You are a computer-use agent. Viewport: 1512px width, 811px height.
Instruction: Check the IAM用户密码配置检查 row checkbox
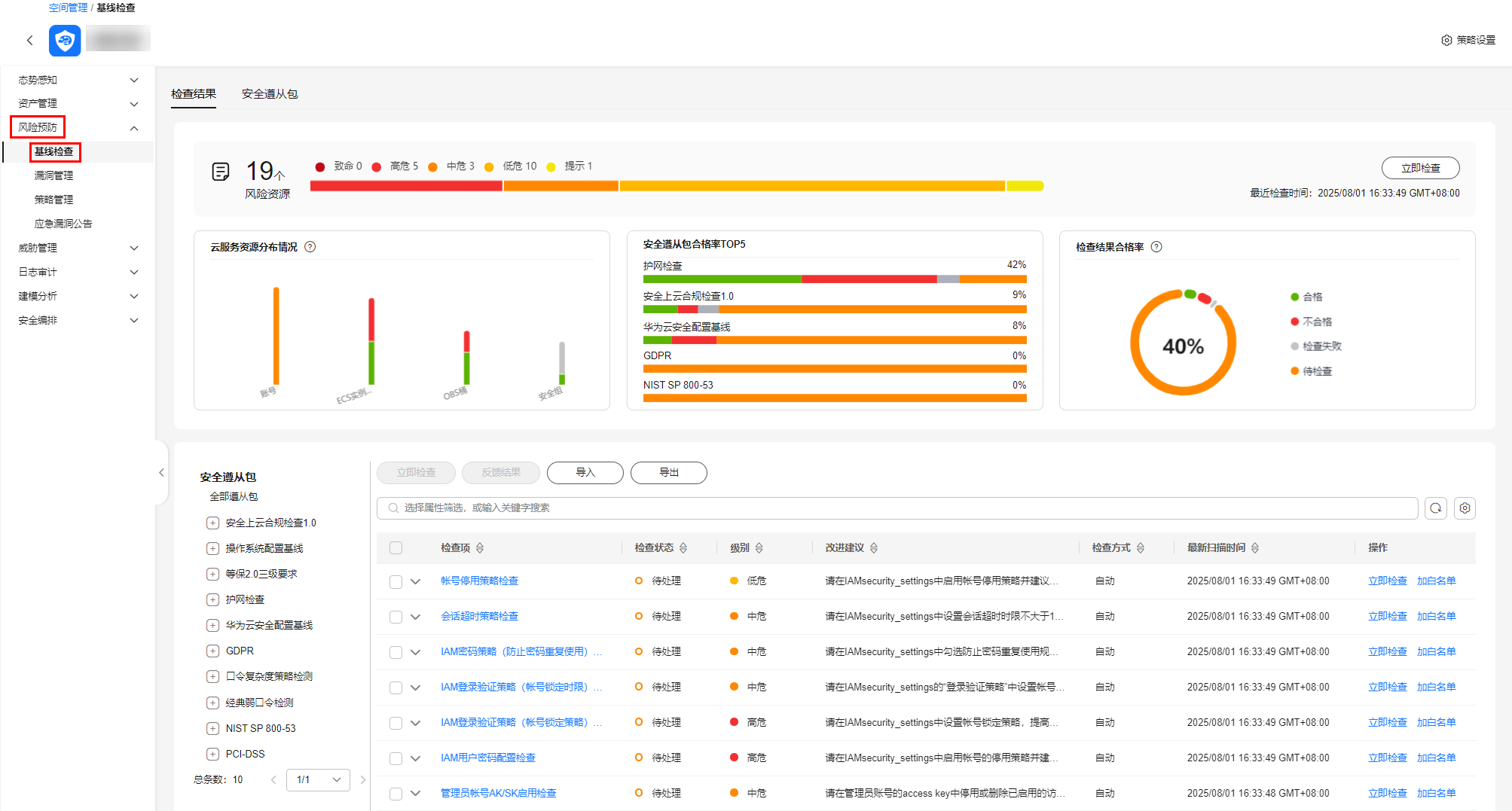(396, 758)
